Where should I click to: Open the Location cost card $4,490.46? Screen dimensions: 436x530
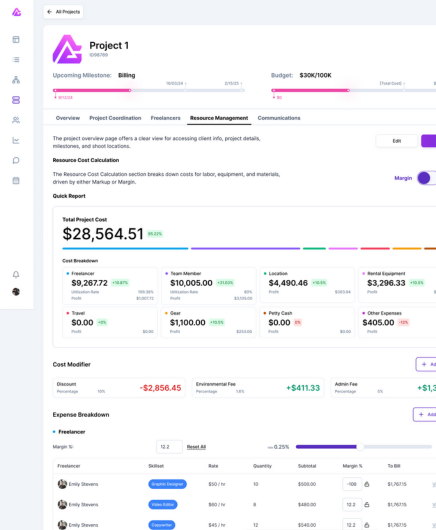coord(307,285)
